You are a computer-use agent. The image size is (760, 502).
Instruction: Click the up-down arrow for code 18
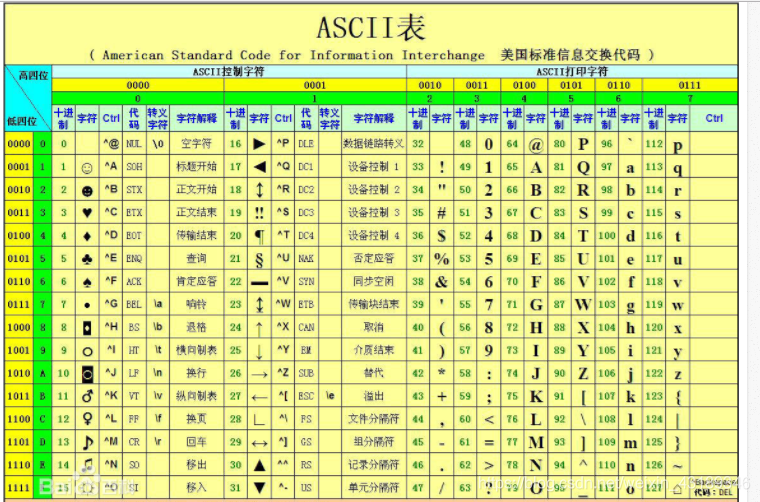259,189
